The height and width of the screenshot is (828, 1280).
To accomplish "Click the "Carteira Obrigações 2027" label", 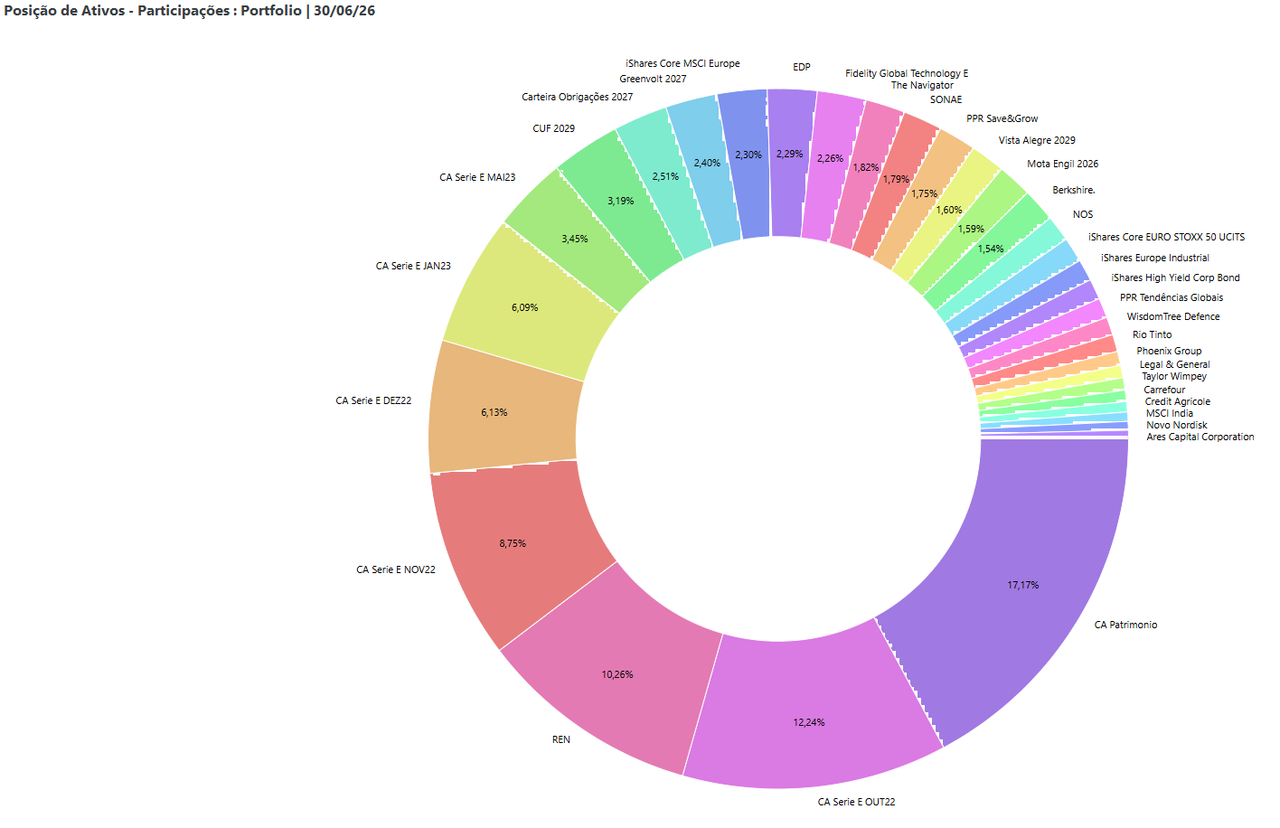I will point(578,97).
